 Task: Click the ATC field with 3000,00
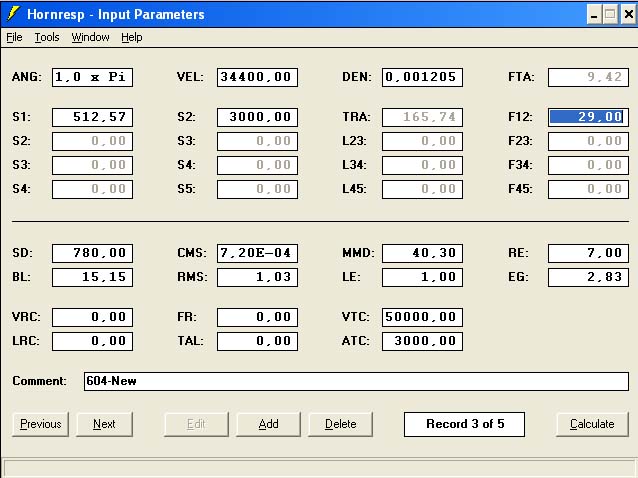pyautogui.click(x=422, y=341)
